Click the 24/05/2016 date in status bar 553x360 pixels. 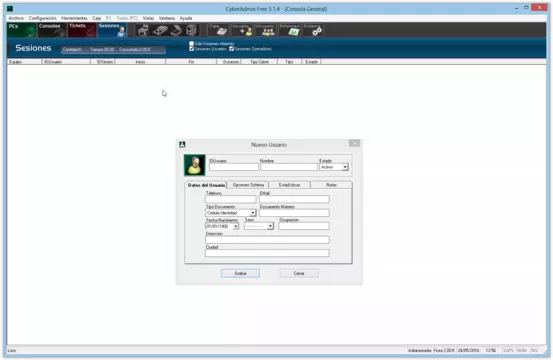[x=468, y=350]
